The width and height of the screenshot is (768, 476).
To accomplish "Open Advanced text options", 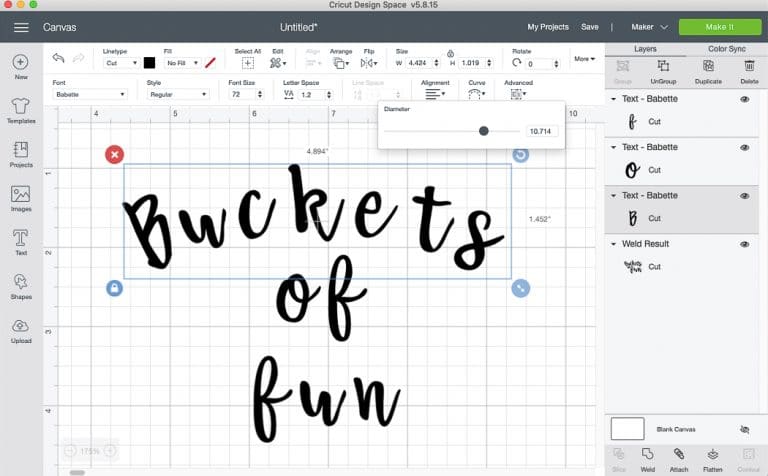I will click(x=518, y=94).
